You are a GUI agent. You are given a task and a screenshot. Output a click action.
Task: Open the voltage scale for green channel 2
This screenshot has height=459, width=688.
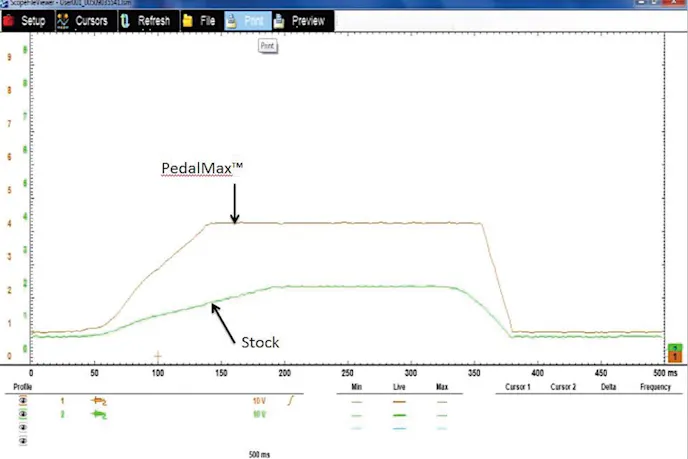258,414
